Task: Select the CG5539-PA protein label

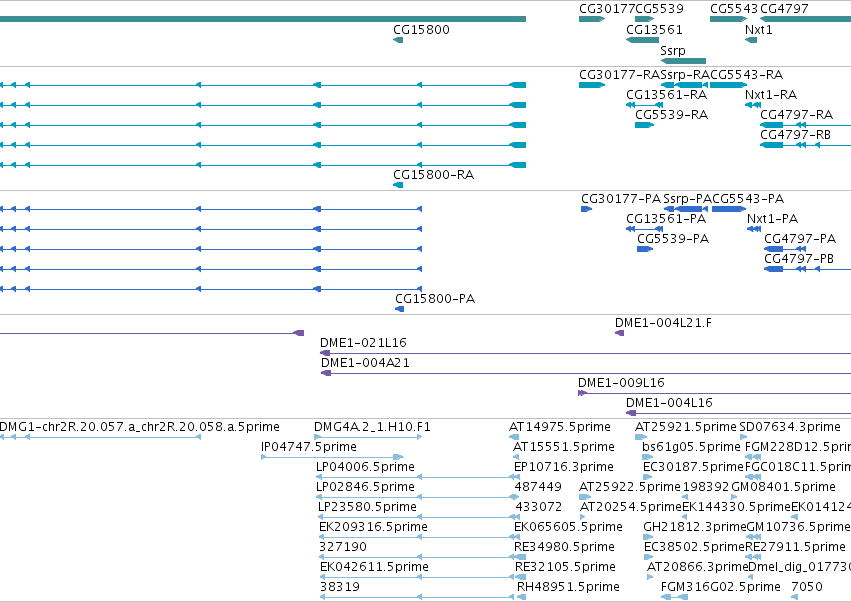Action: (673, 239)
